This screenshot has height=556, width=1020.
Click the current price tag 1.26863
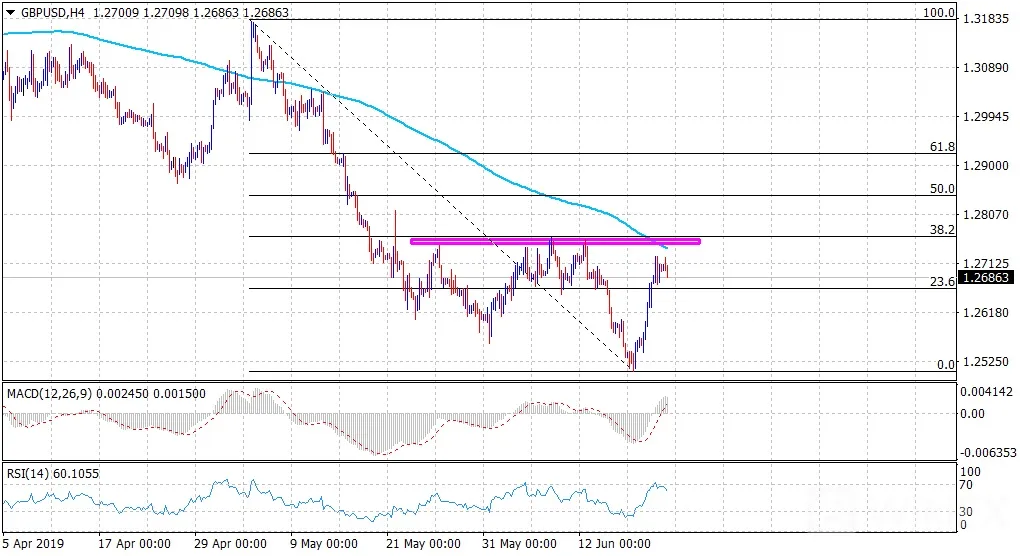tap(986, 278)
